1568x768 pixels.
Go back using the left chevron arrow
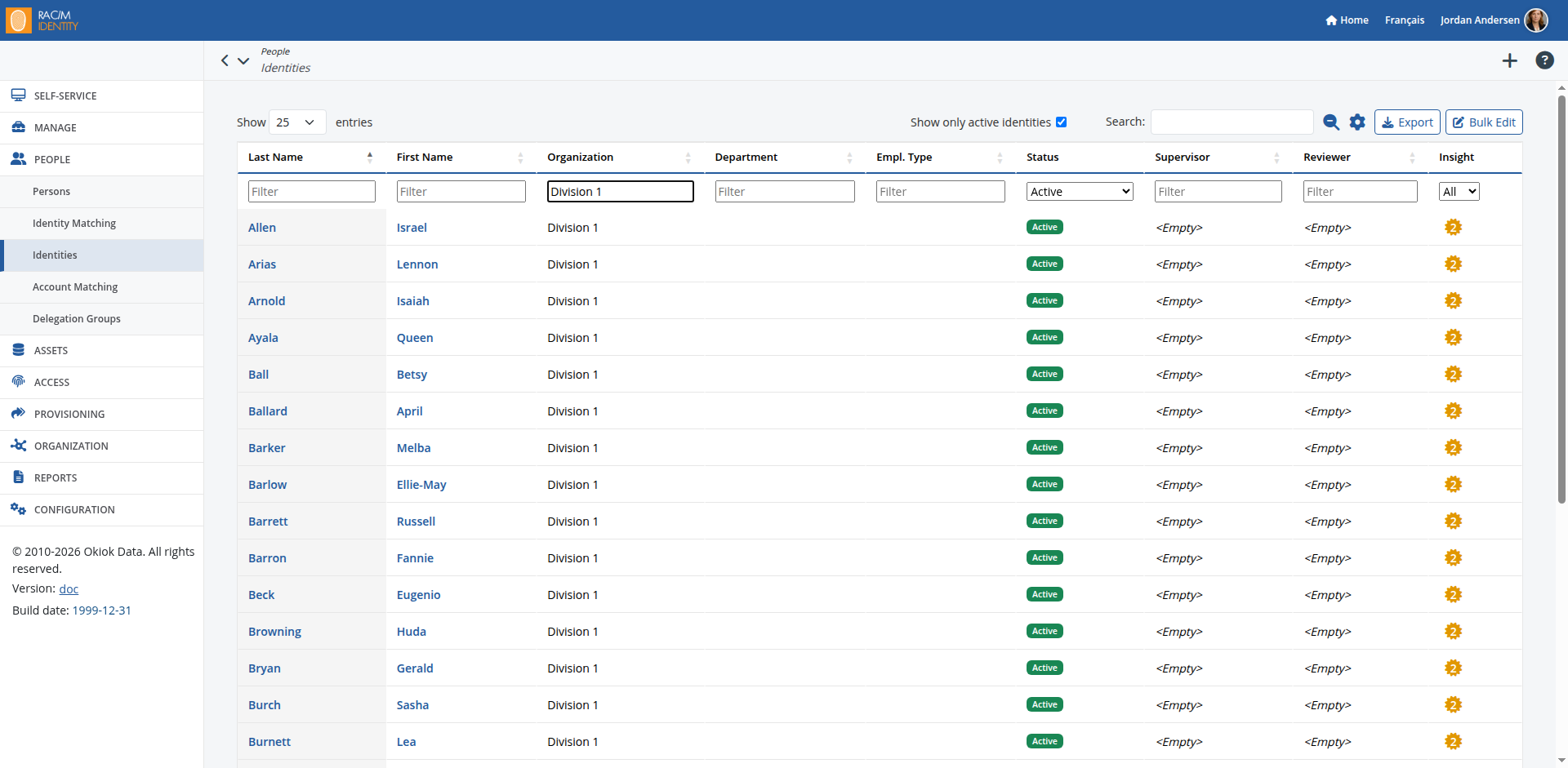(225, 60)
